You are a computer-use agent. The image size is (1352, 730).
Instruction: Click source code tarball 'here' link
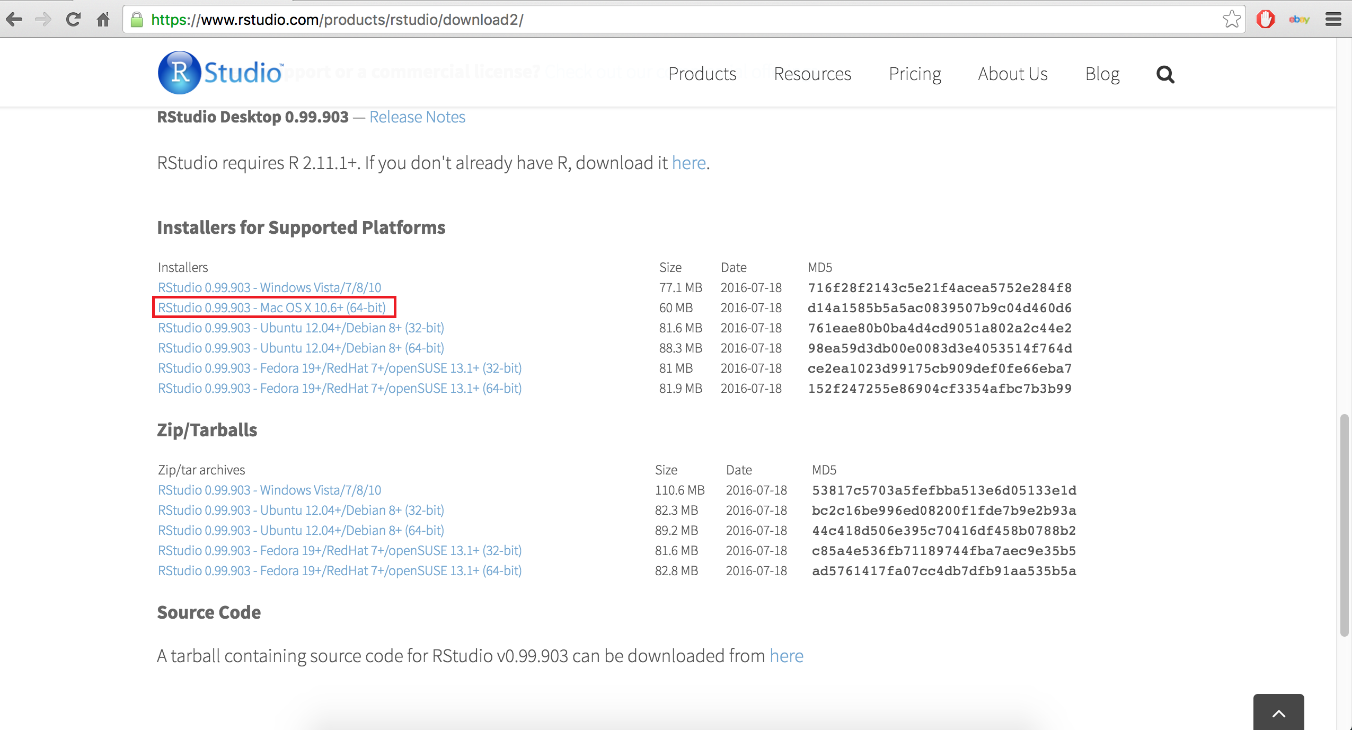786,656
